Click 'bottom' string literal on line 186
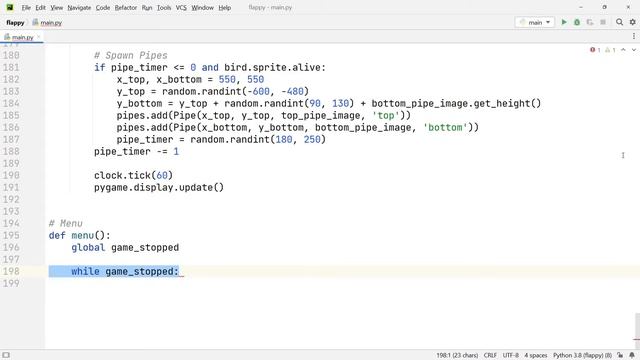The width and height of the screenshot is (640, 360). pos(445,127)
